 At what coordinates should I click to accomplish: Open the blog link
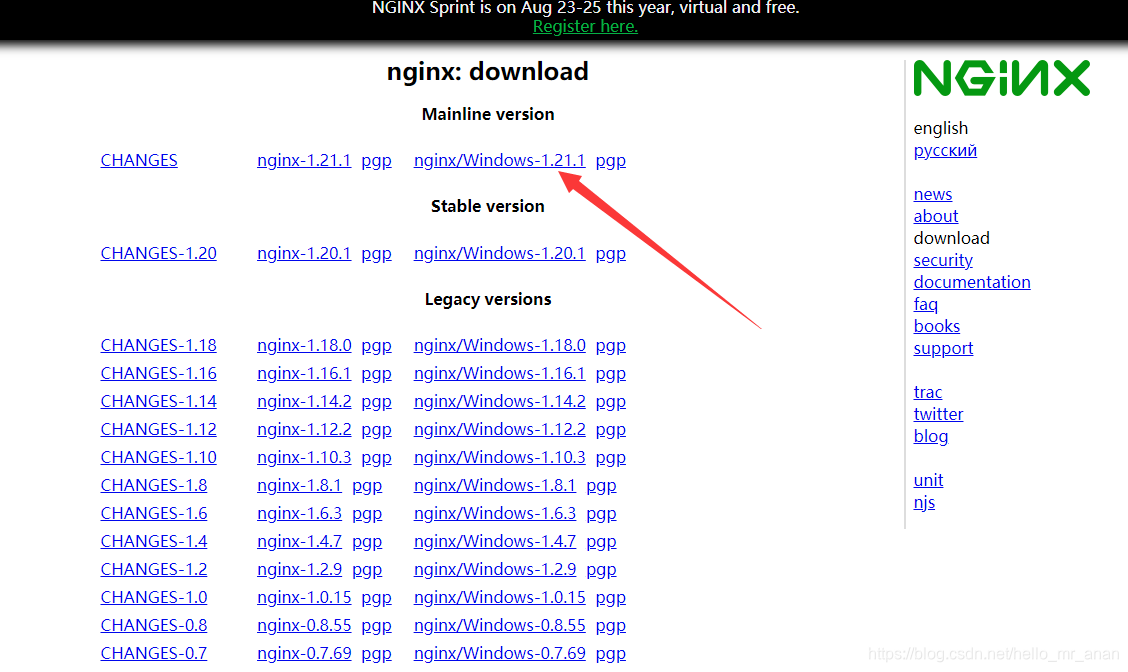point(930,437)
